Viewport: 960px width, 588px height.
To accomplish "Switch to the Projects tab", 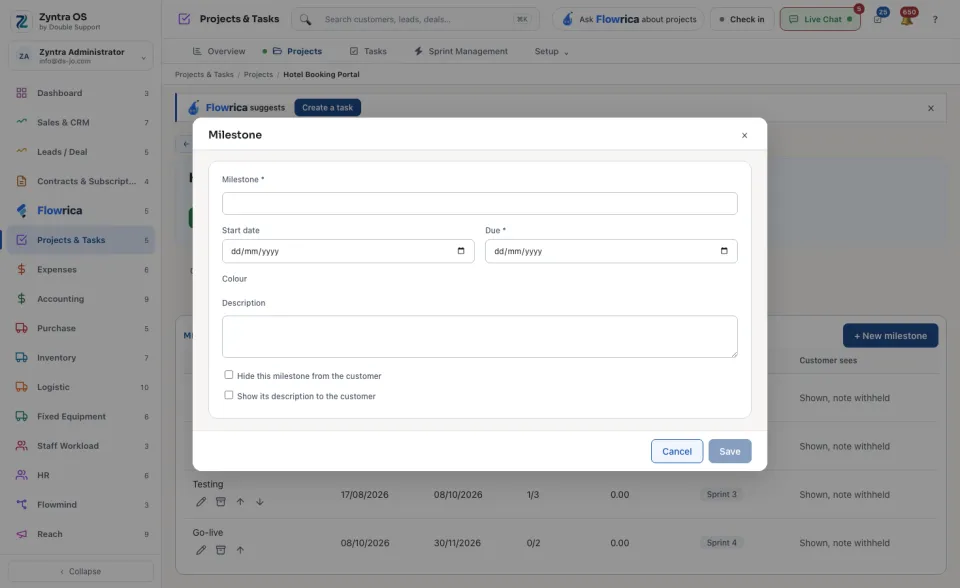I will click(x=297, y=51).
